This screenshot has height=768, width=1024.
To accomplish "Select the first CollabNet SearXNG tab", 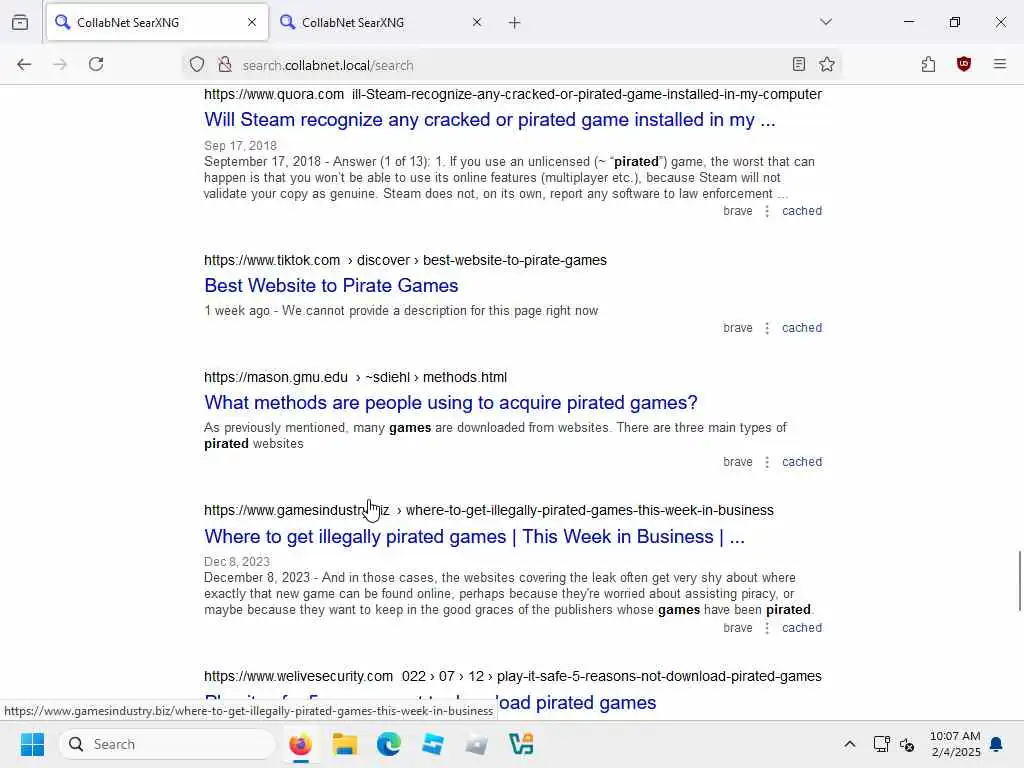I will click(x=157, y=23).
